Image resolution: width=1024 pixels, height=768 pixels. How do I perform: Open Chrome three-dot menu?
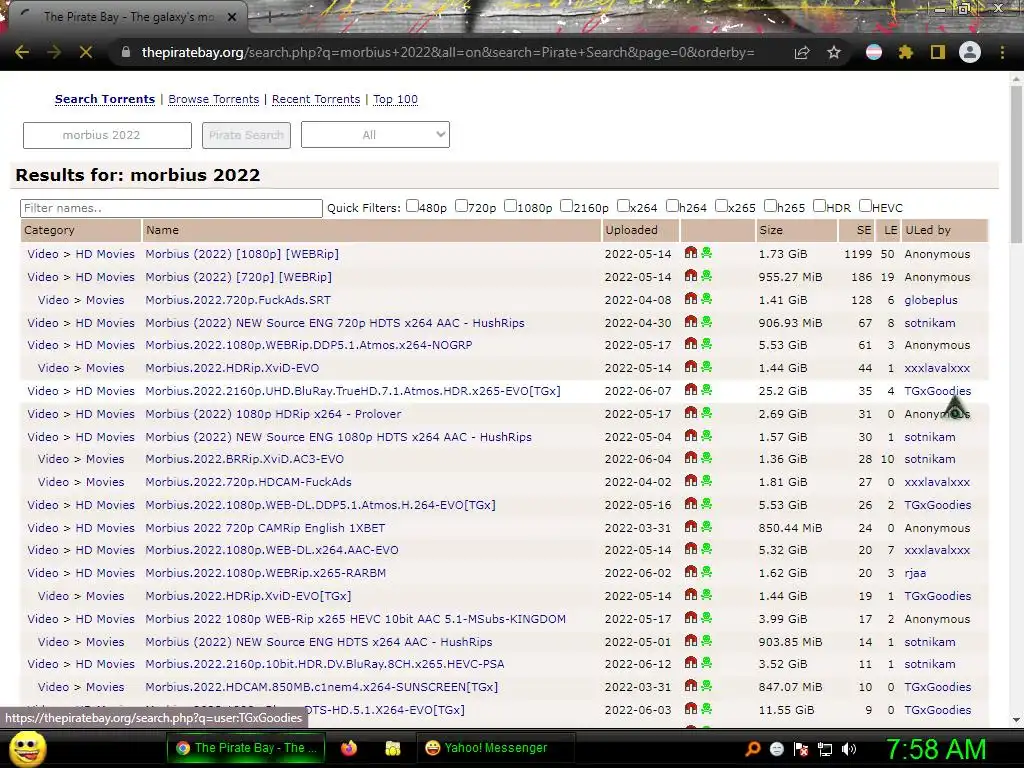coord(1002,52)
